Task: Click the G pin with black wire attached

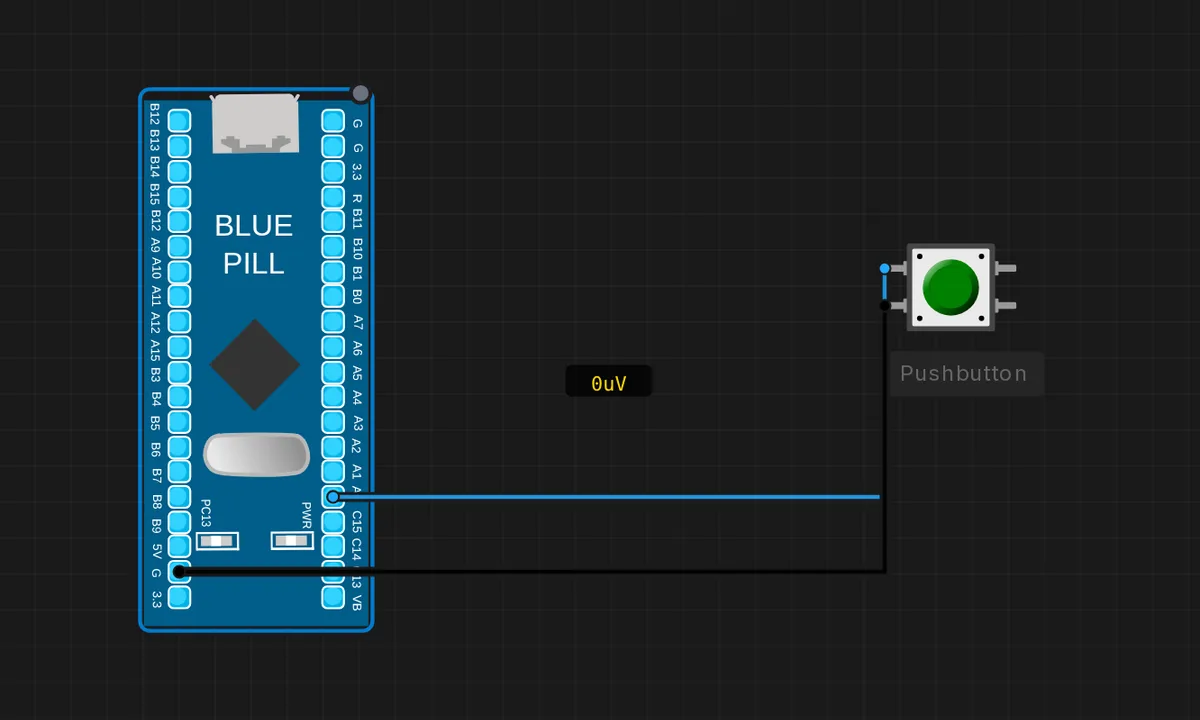Action: click(x=179, y=572)
